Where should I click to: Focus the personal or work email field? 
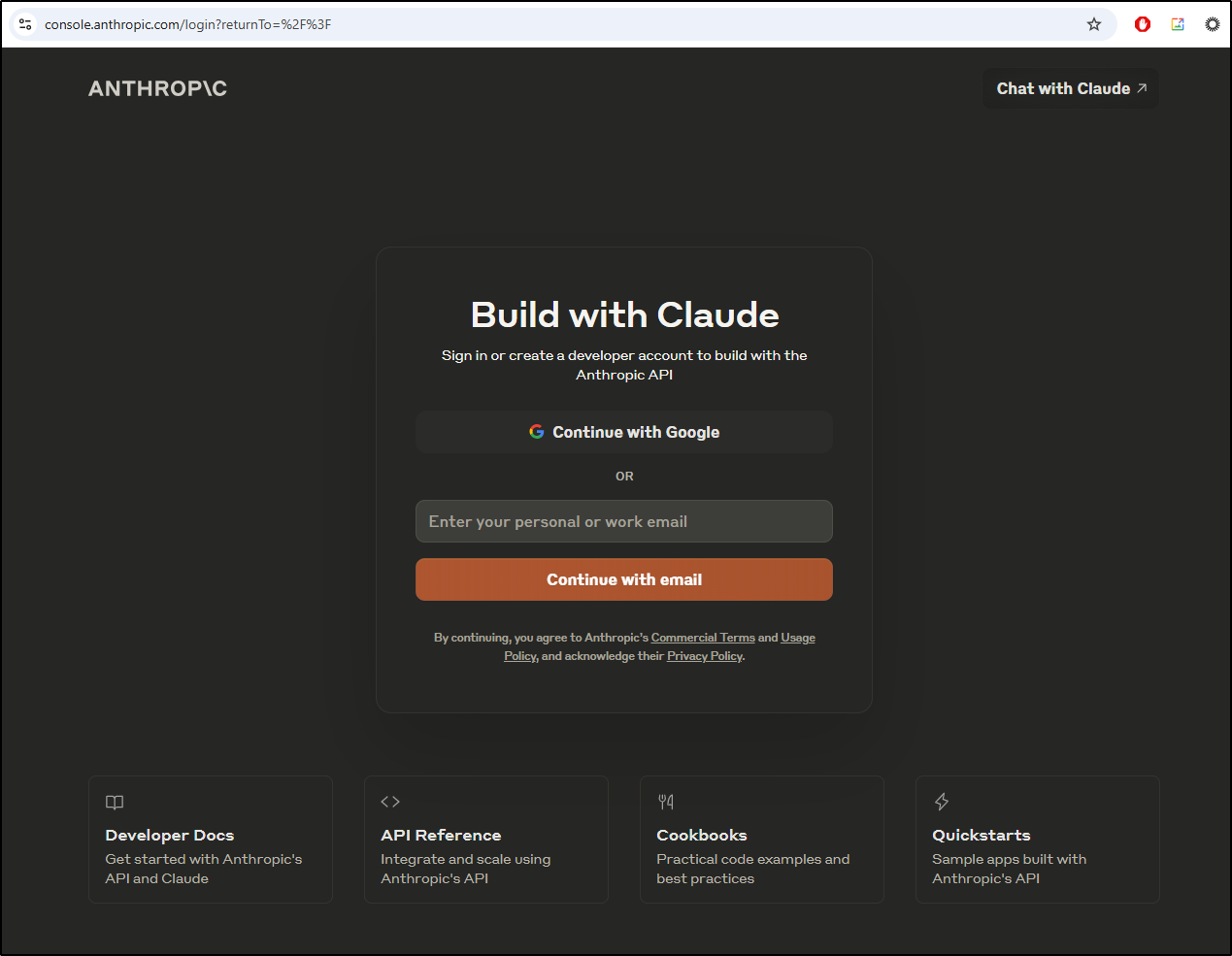(624, 521)
